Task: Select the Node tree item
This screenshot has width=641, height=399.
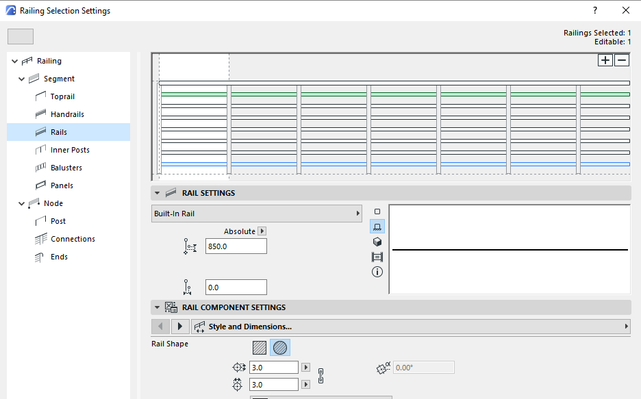Action: pyautogui.click(x=53, y=203)
